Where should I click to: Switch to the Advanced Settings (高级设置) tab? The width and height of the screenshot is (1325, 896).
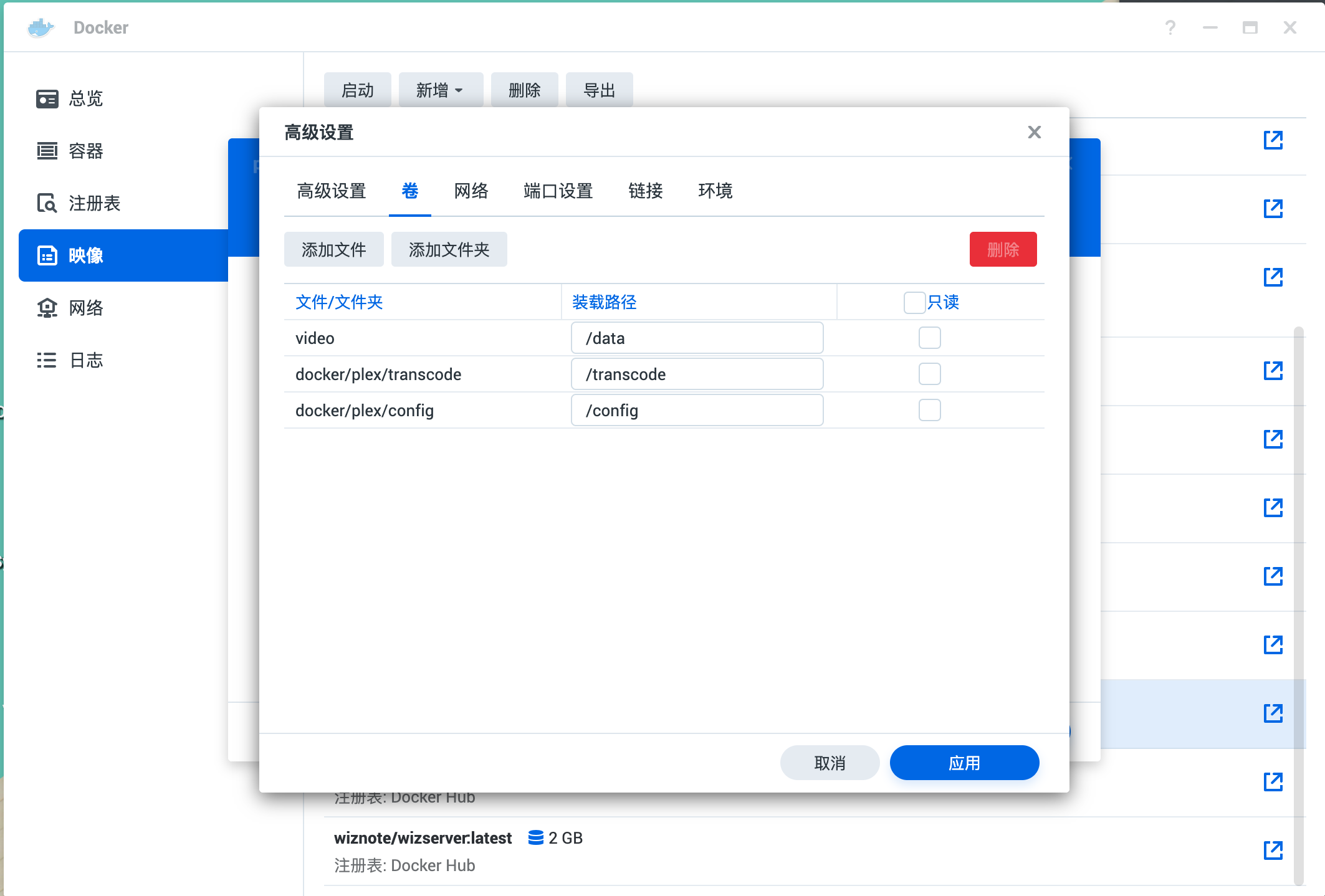pyautogui.click(x=332, y=191)
